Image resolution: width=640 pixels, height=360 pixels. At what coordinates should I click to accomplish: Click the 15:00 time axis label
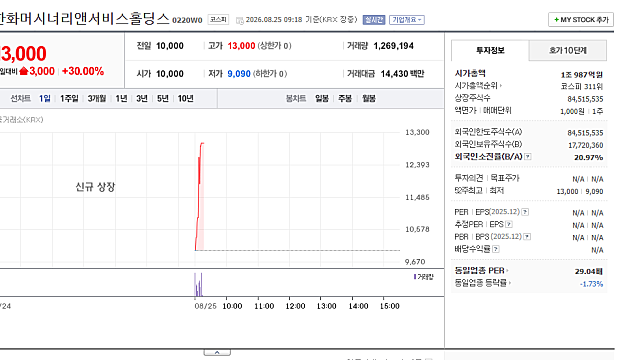click(x=389, y=306)
